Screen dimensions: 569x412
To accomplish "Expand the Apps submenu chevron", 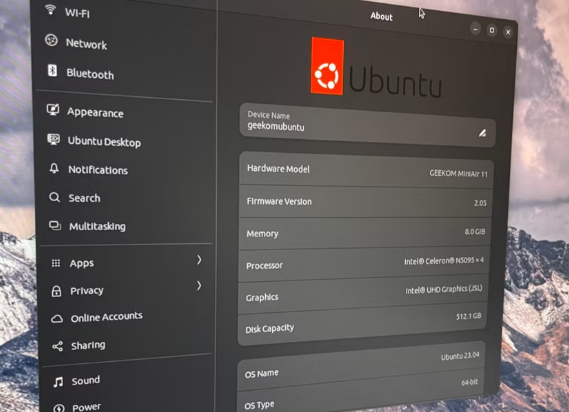I will point(199,260).
